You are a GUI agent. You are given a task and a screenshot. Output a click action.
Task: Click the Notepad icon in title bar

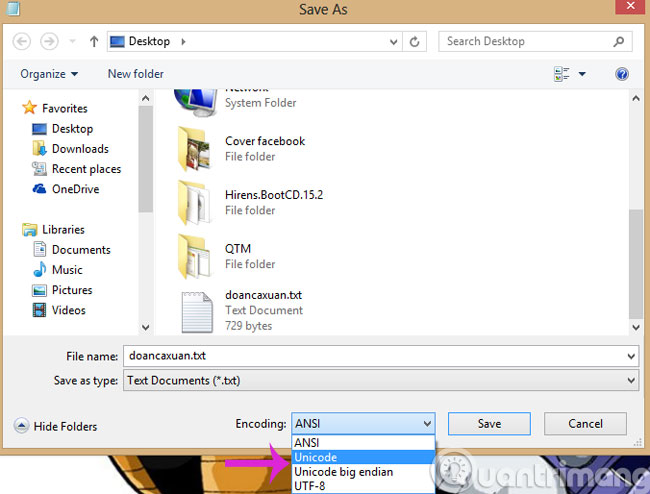point(13,8)
